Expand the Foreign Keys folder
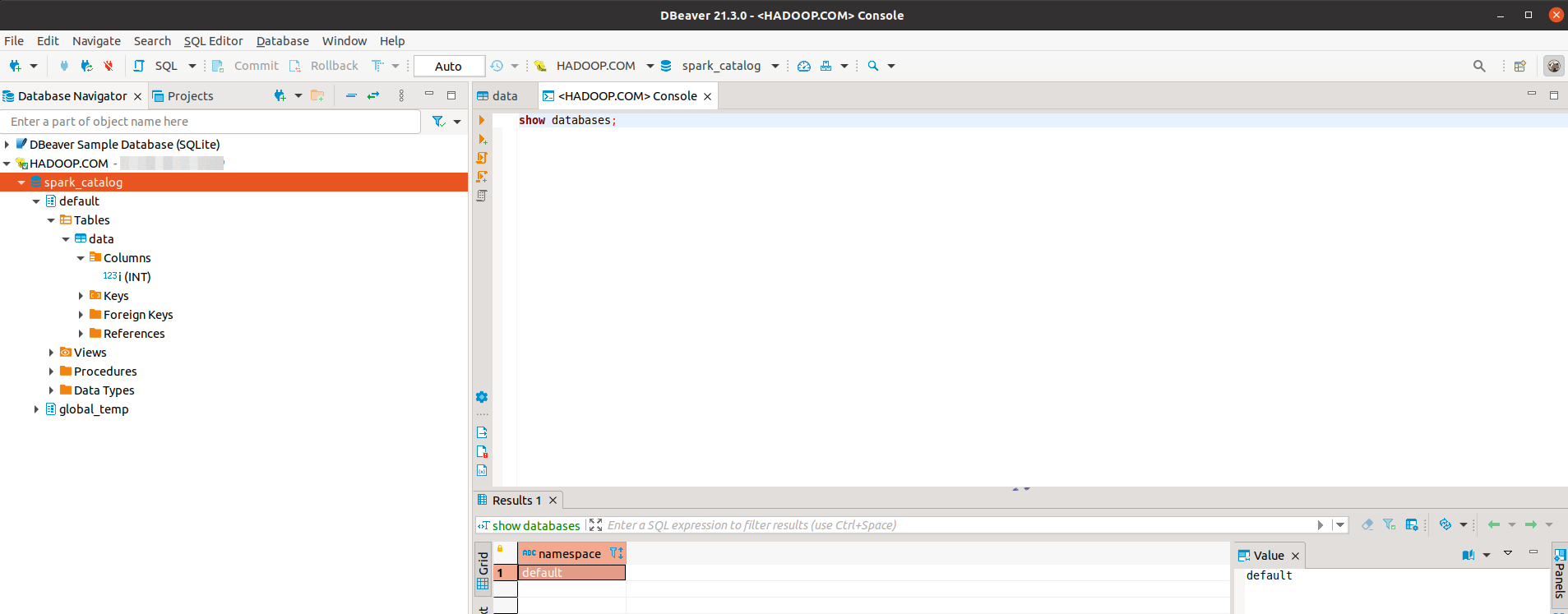The width and height of the screenshot is (1568, 614). pyautogui.click(x=81, y=315)
